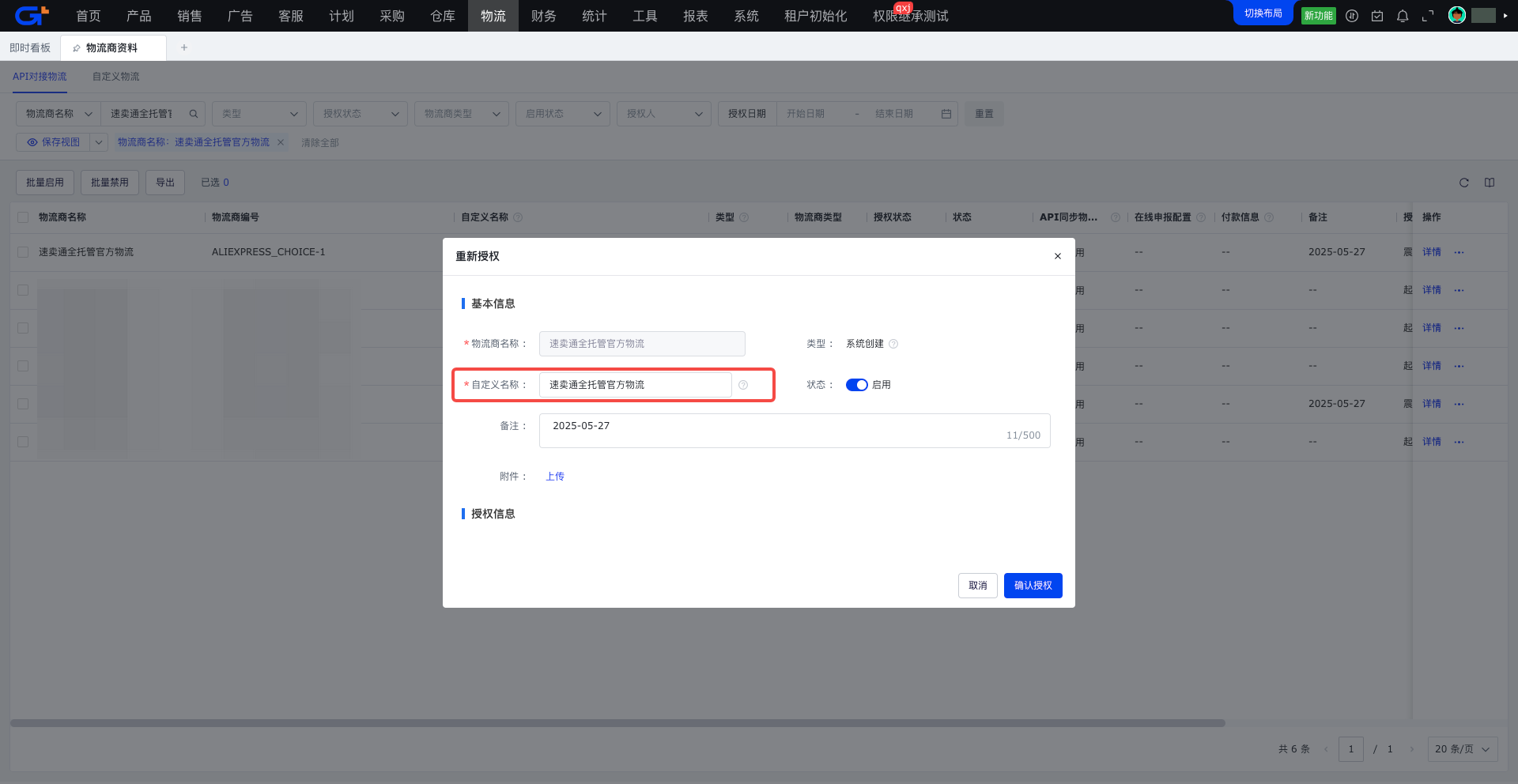The width and height of the screenshot is (1518, 784).
Task: Click 批量禁用 button
Action: [x=110, y=183]
